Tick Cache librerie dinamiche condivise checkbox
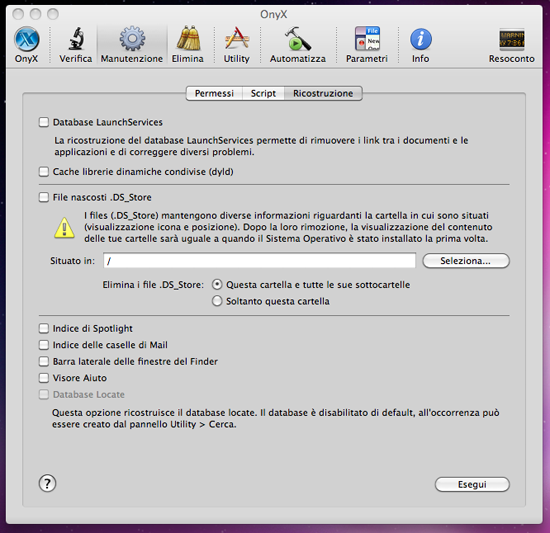Image resolution: width=550 pixels, height=533 pixels. (x=44, y=172)
